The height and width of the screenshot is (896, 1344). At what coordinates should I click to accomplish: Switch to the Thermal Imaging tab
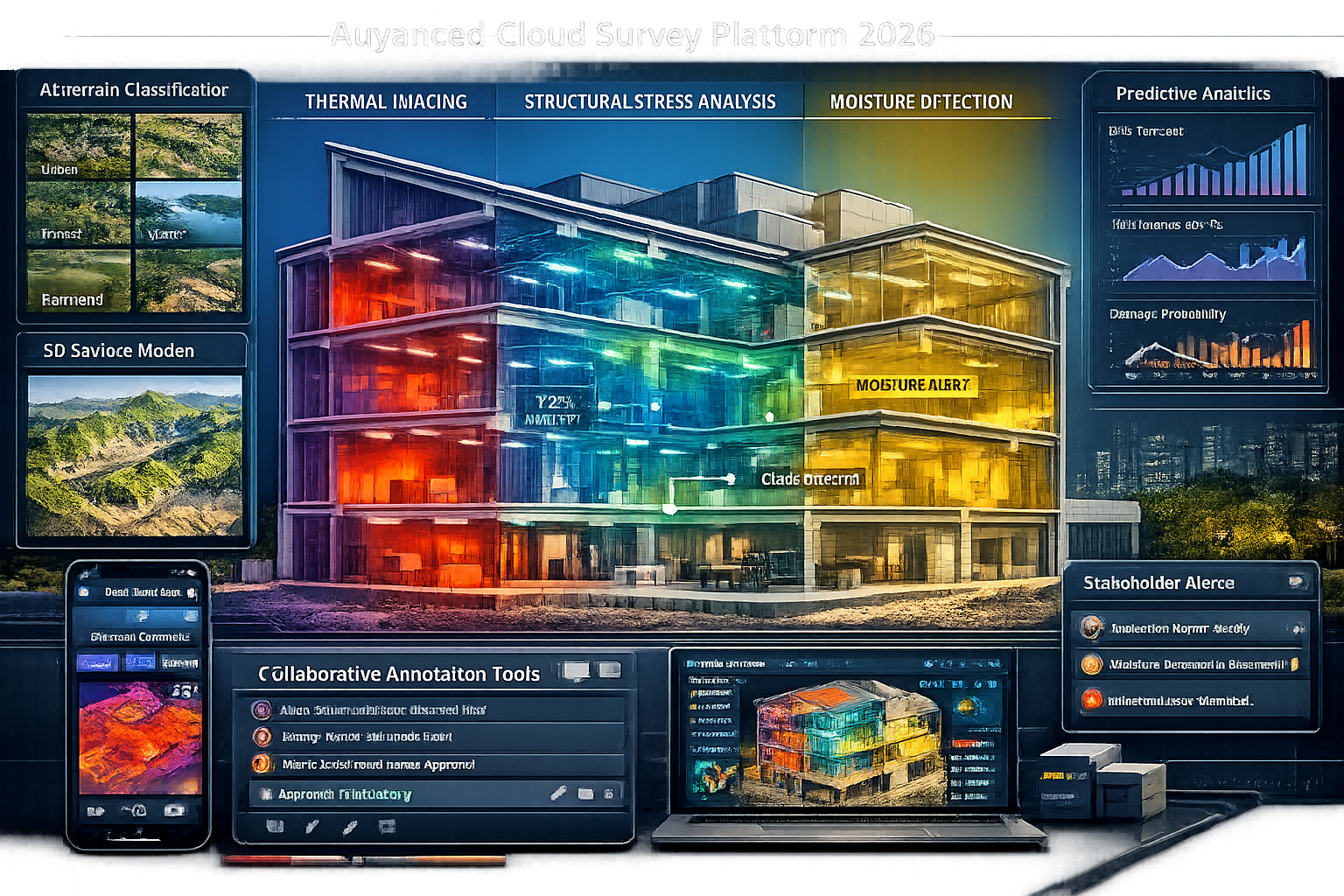coord(385,101)
